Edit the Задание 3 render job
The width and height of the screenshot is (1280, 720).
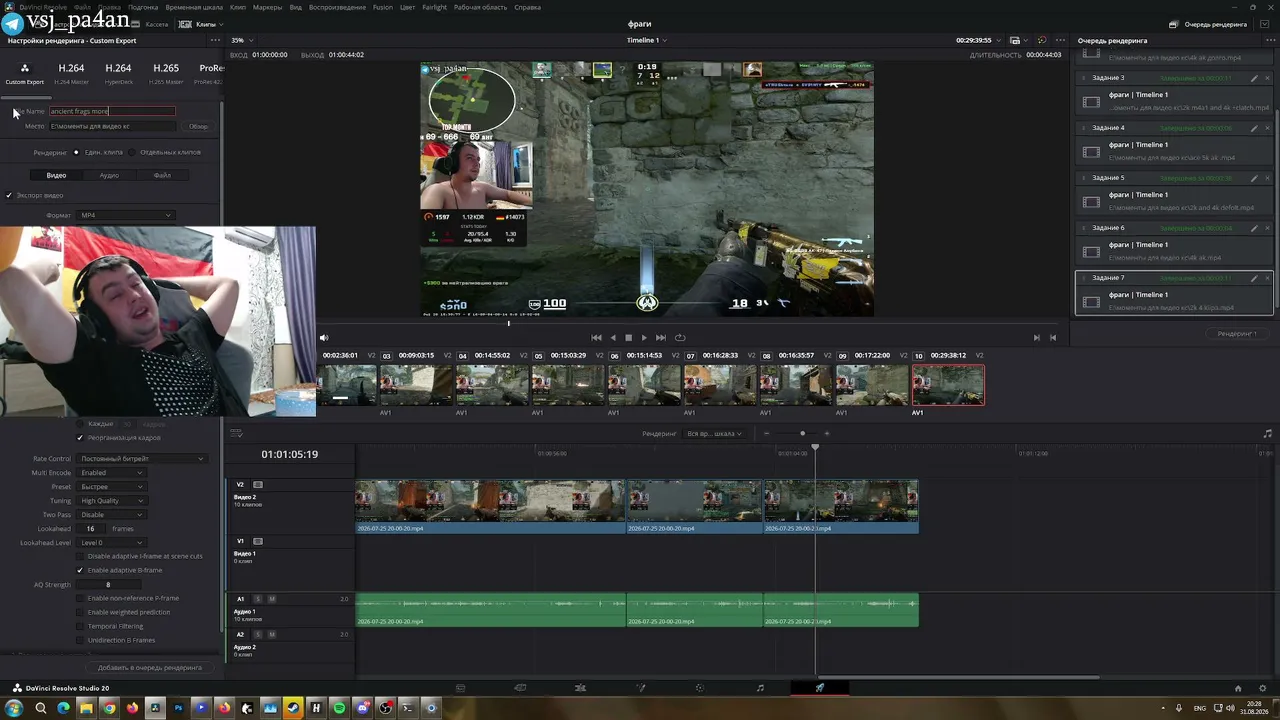pyautogui.click(x=1254, y=78)
